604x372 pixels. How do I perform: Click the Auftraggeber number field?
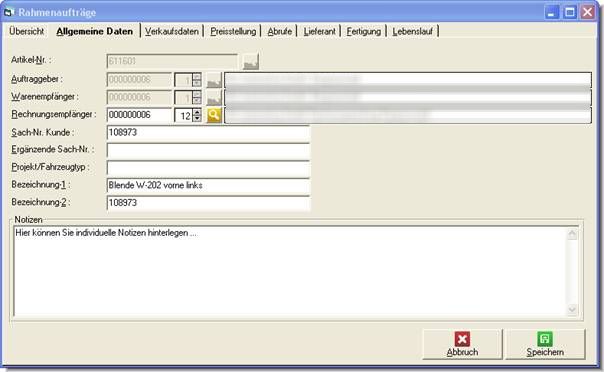point(139,80)
